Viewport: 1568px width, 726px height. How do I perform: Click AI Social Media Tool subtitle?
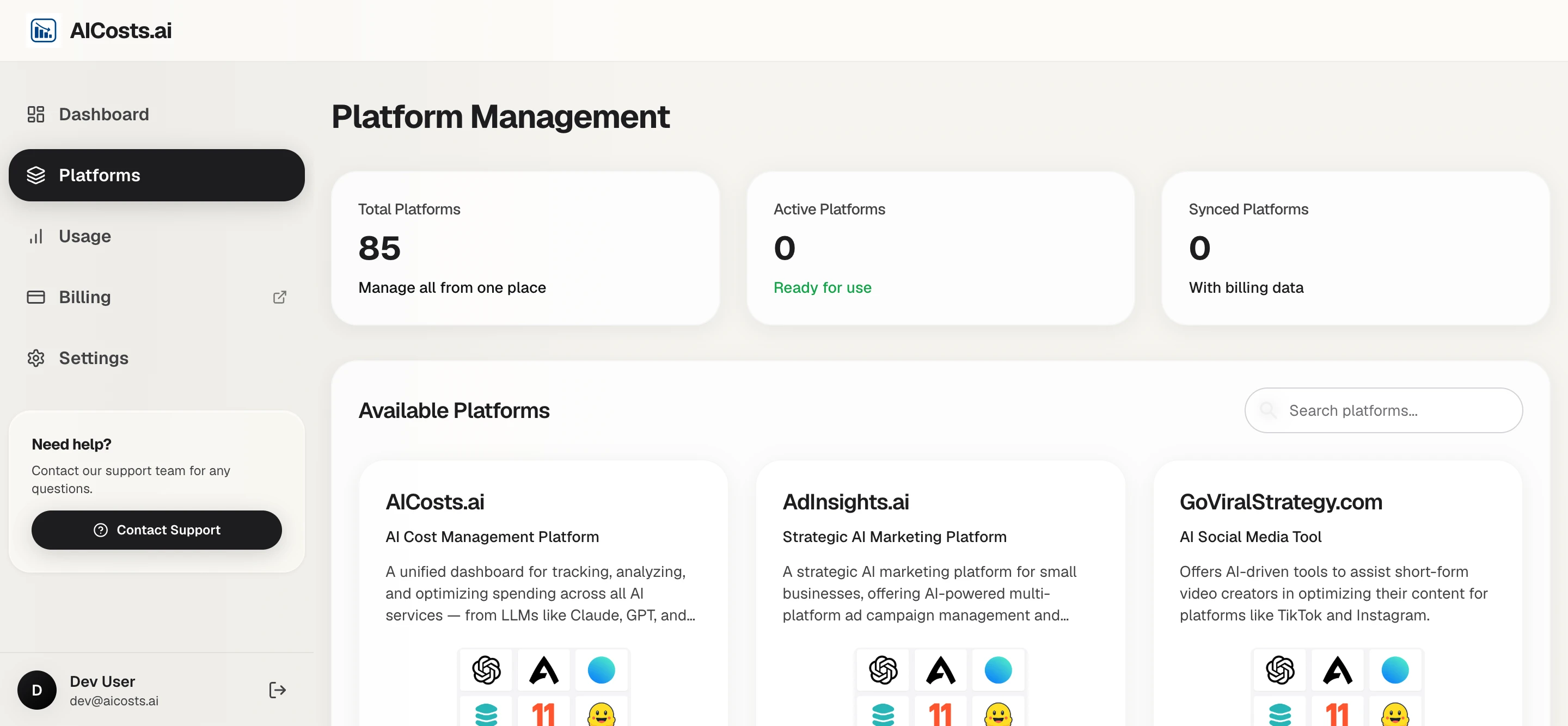point(1250,537)
